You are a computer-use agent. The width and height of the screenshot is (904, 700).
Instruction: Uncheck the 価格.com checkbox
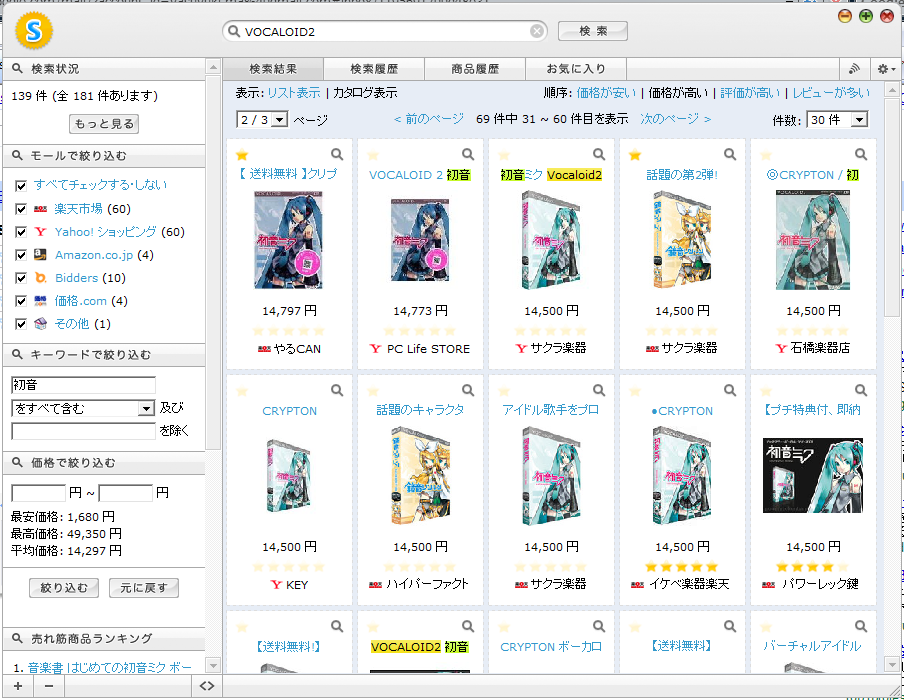coord(21,301)
